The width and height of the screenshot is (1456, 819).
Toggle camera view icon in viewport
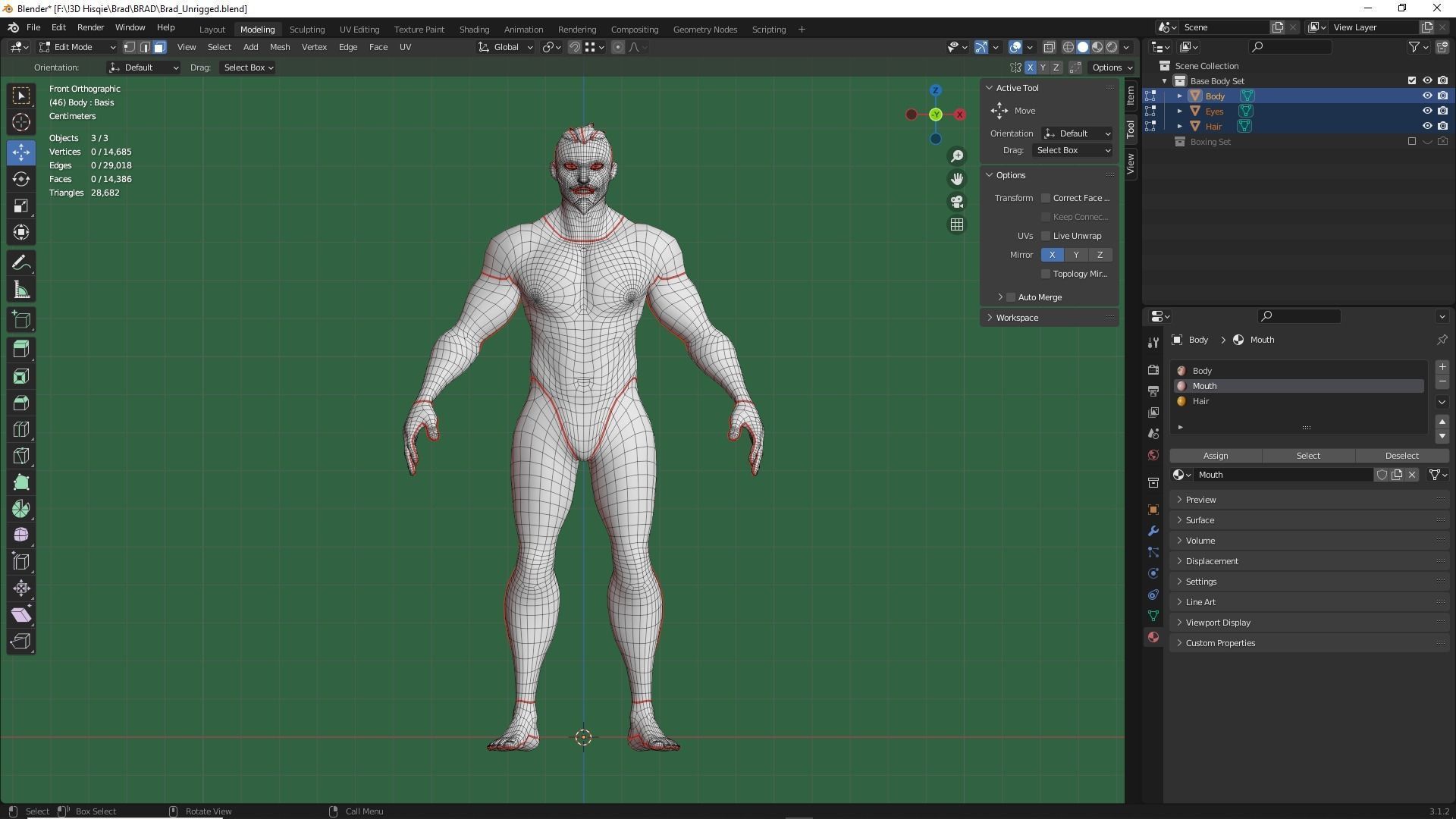(957, 202)
